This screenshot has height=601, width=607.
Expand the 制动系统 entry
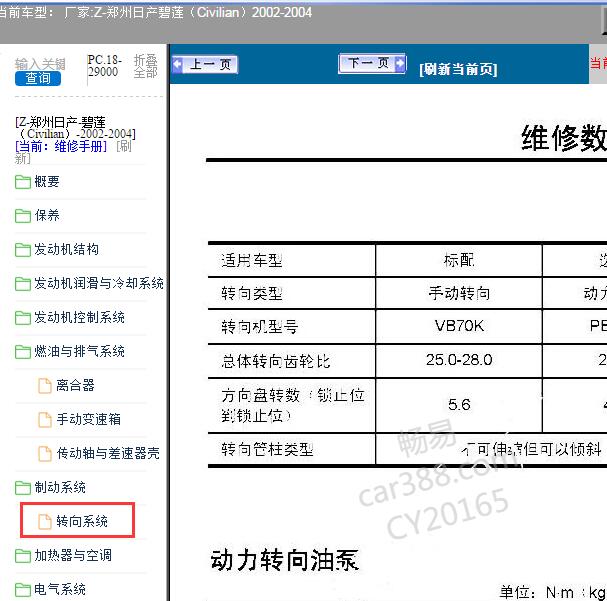[60, 487]
